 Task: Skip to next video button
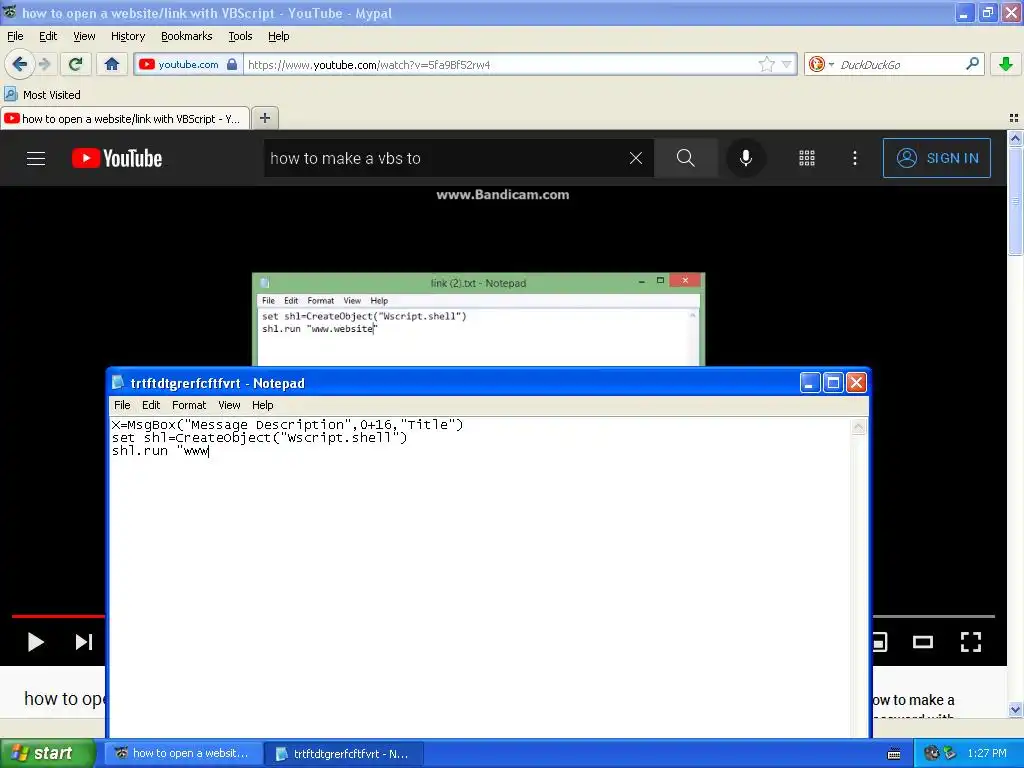click(x=84, y=642)
